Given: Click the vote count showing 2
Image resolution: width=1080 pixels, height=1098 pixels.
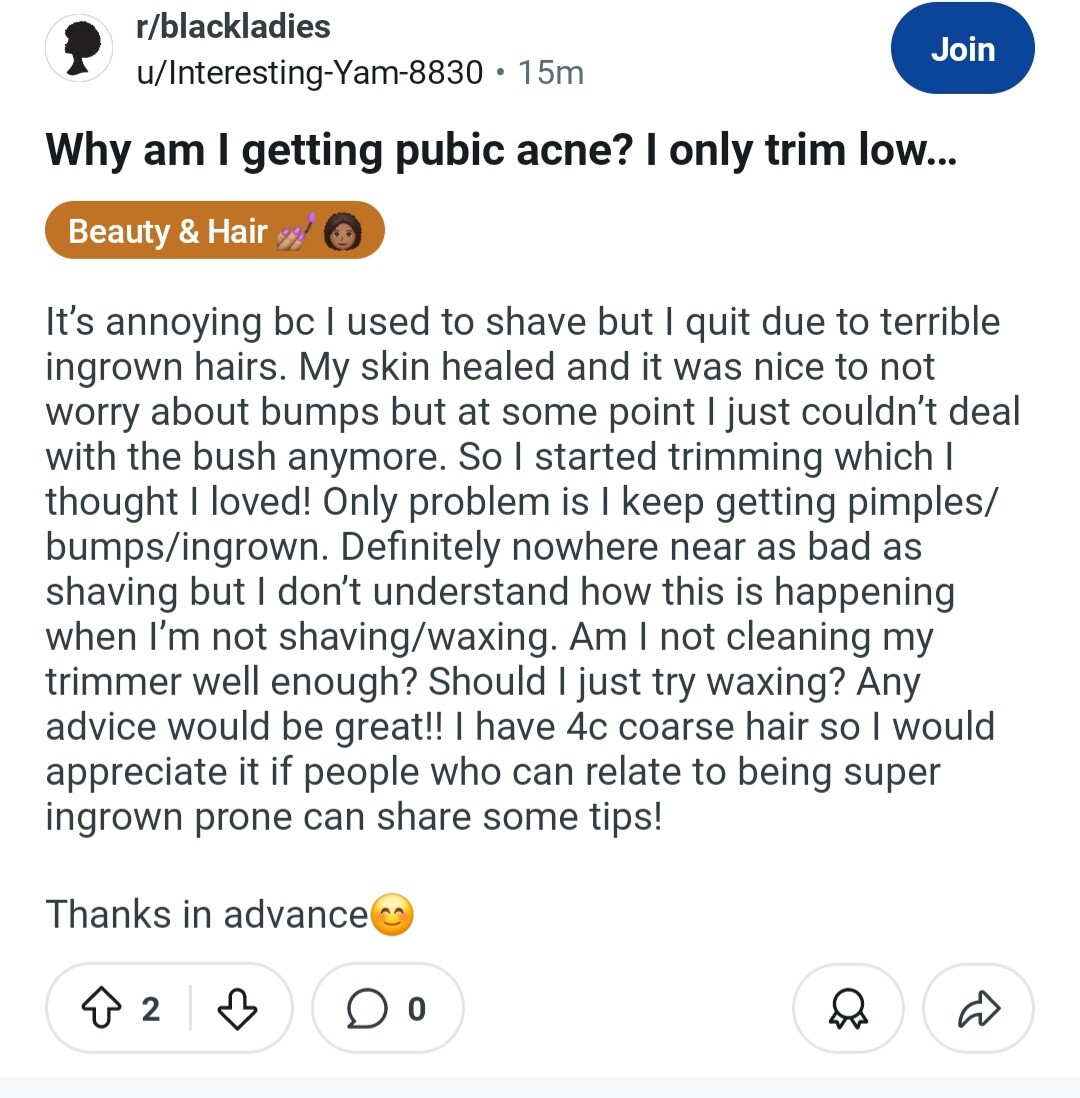Looking at the screenshot, I should pos(150,1010).
